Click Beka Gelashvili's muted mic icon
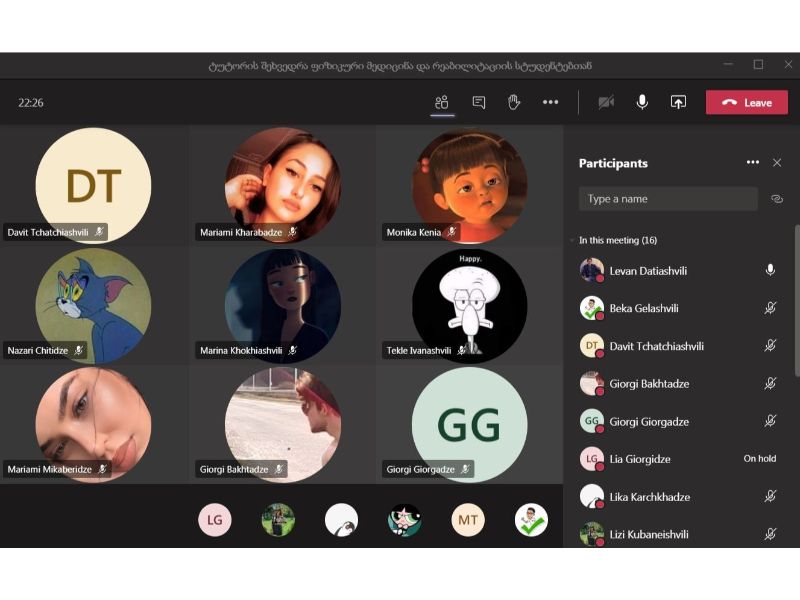800x600 pixels. [x=770, y=308]
